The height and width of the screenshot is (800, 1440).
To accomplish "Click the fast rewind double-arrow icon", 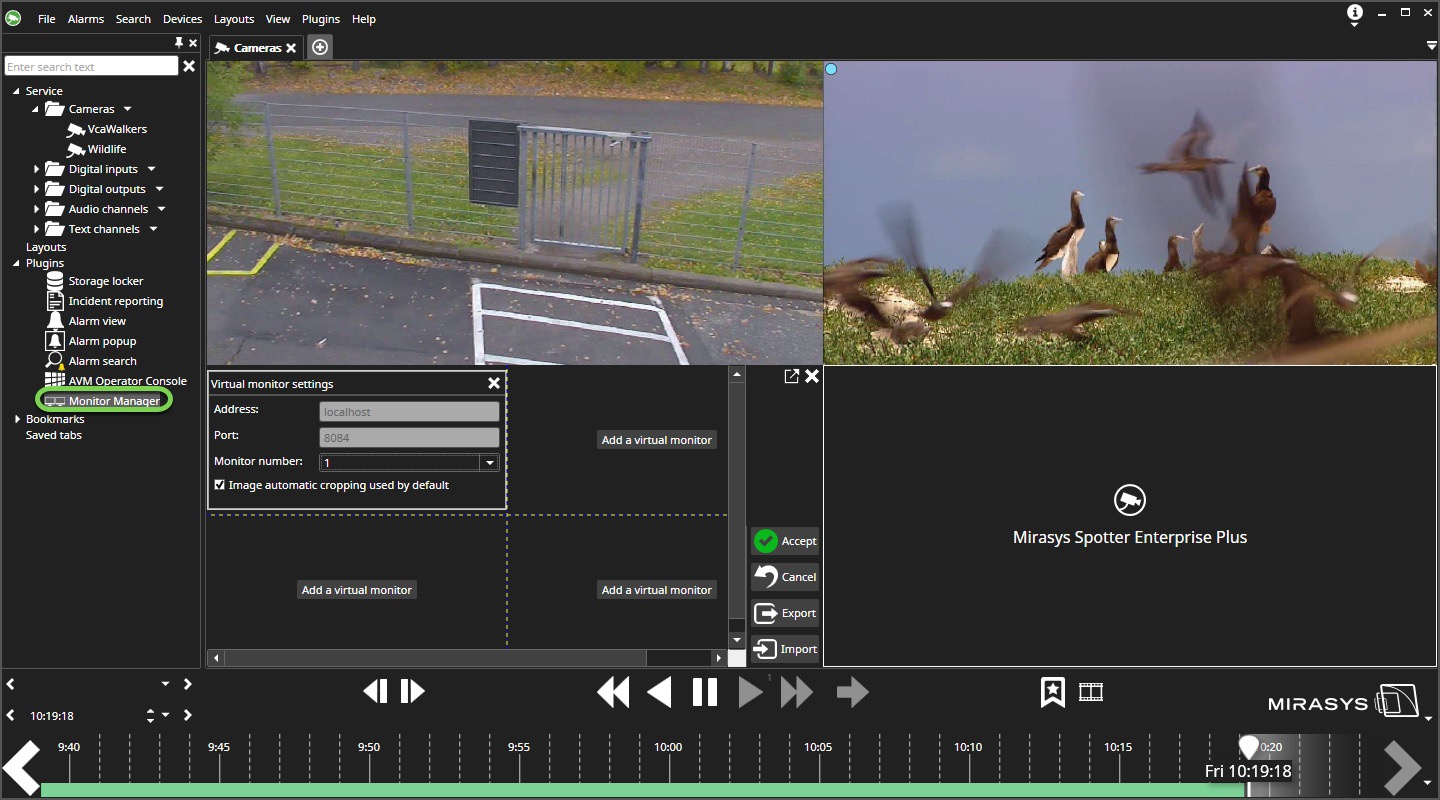I will tap(613, 692).
